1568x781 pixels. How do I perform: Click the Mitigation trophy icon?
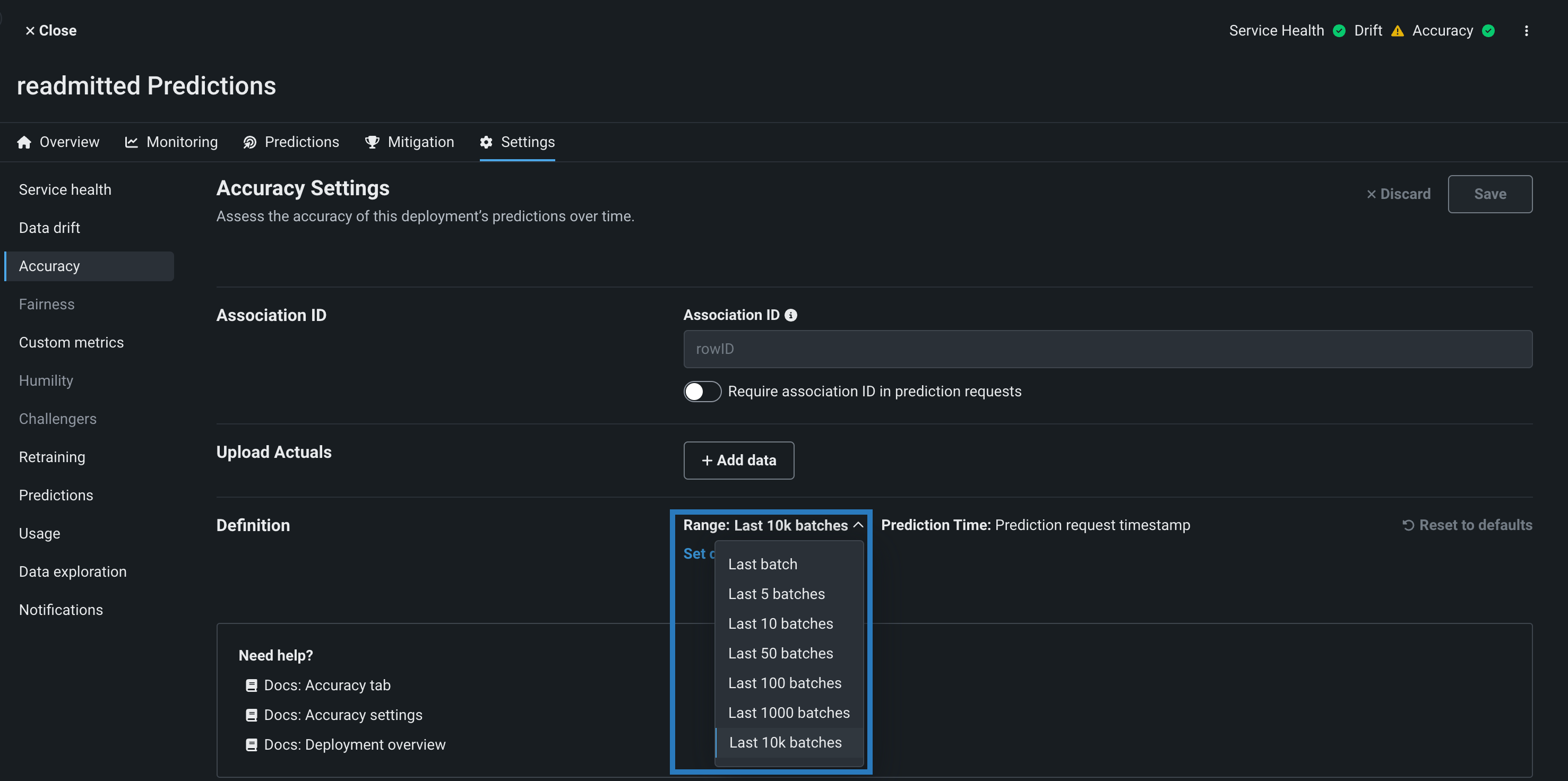pyautogui.click(x=372, y=142)
